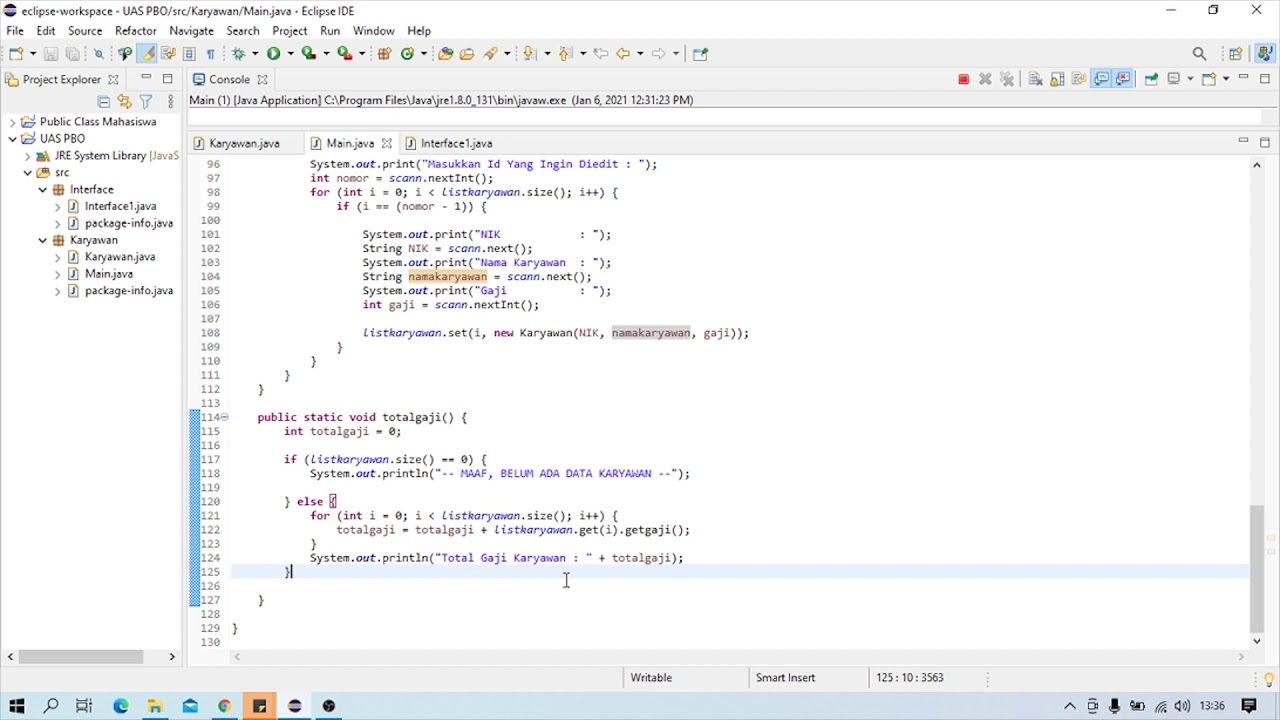Open the Refactor menu
The height and width of the screenshot is (720, 1280).
point(135,31)
